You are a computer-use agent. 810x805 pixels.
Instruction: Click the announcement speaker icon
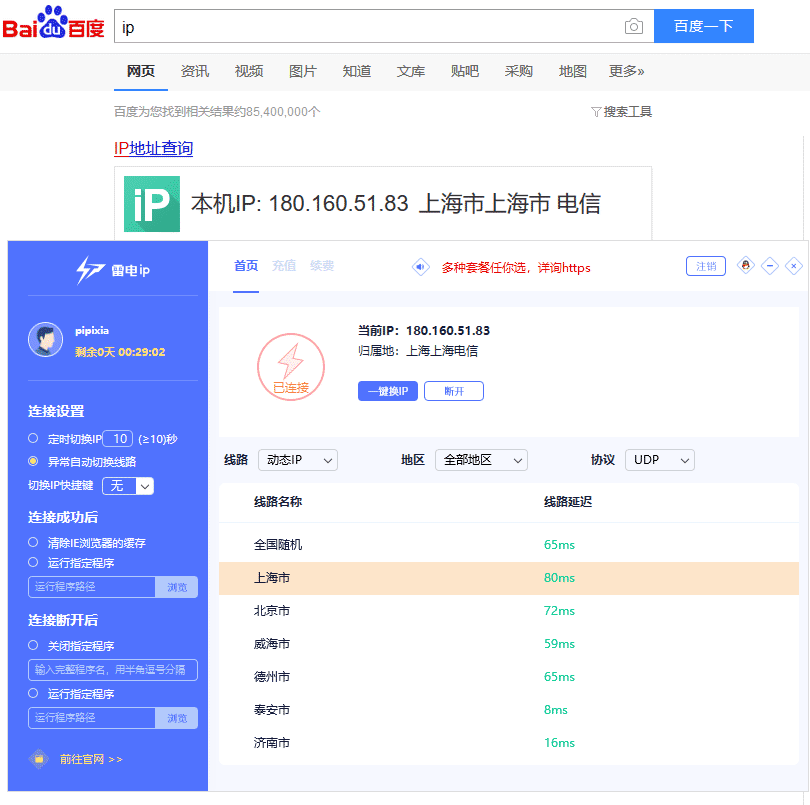(420, 266)
